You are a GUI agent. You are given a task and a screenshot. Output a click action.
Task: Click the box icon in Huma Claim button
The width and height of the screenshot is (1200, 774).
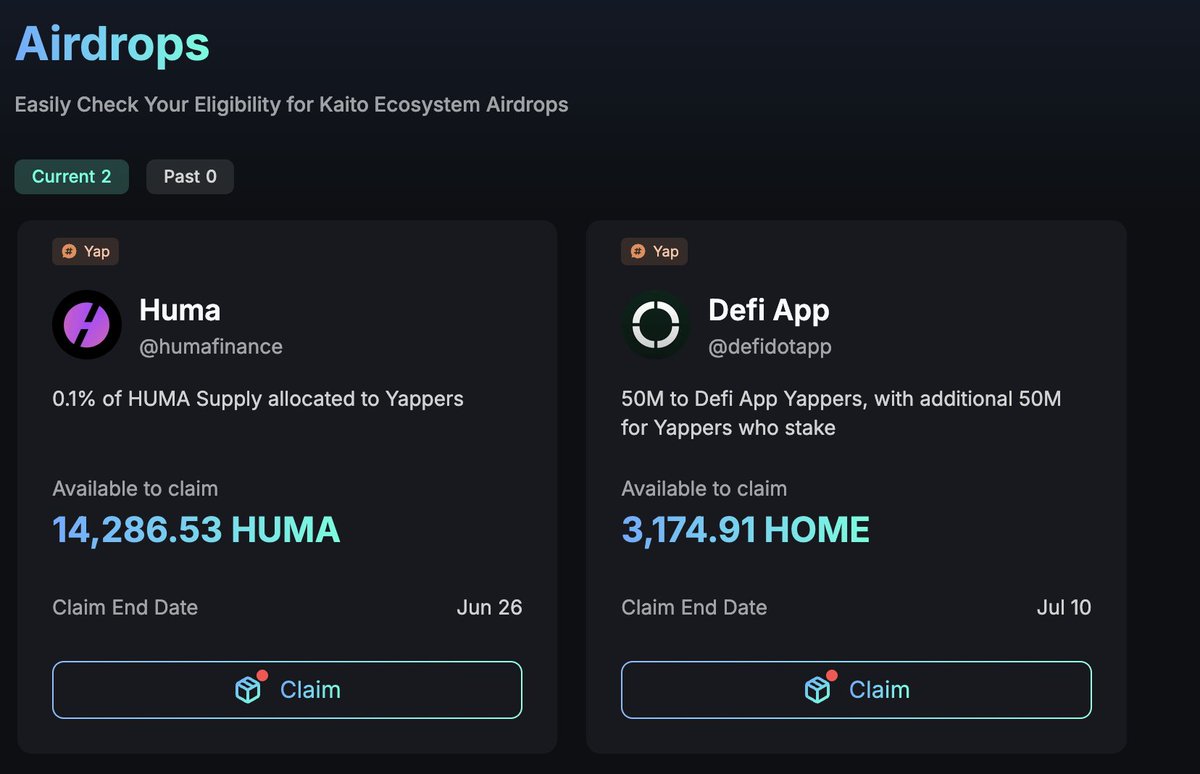pyautogui.click(x=248, y=690)
